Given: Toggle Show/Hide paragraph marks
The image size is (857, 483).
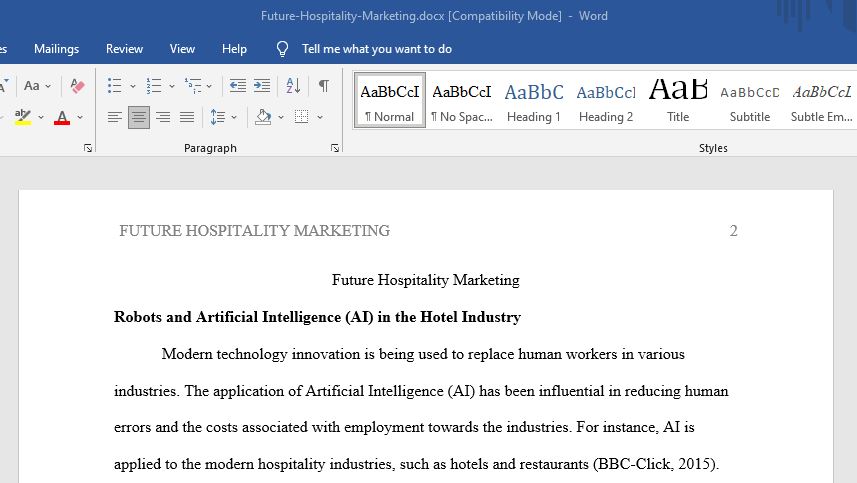Looking at the screenshot, I should [324, 86].
